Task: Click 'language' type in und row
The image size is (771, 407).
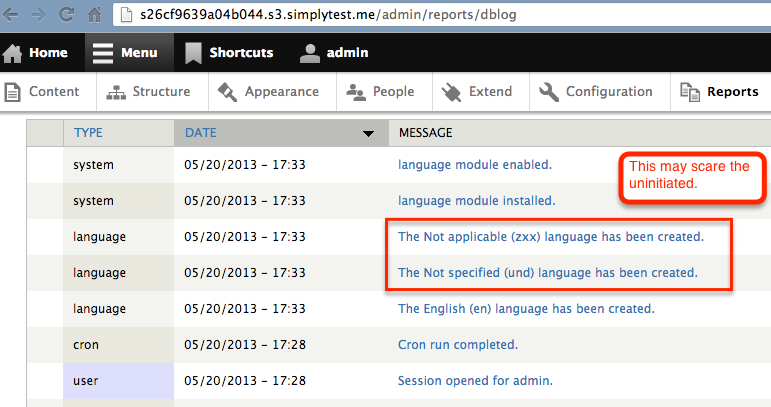Action: pyautogui.click(x=99, y=273)
